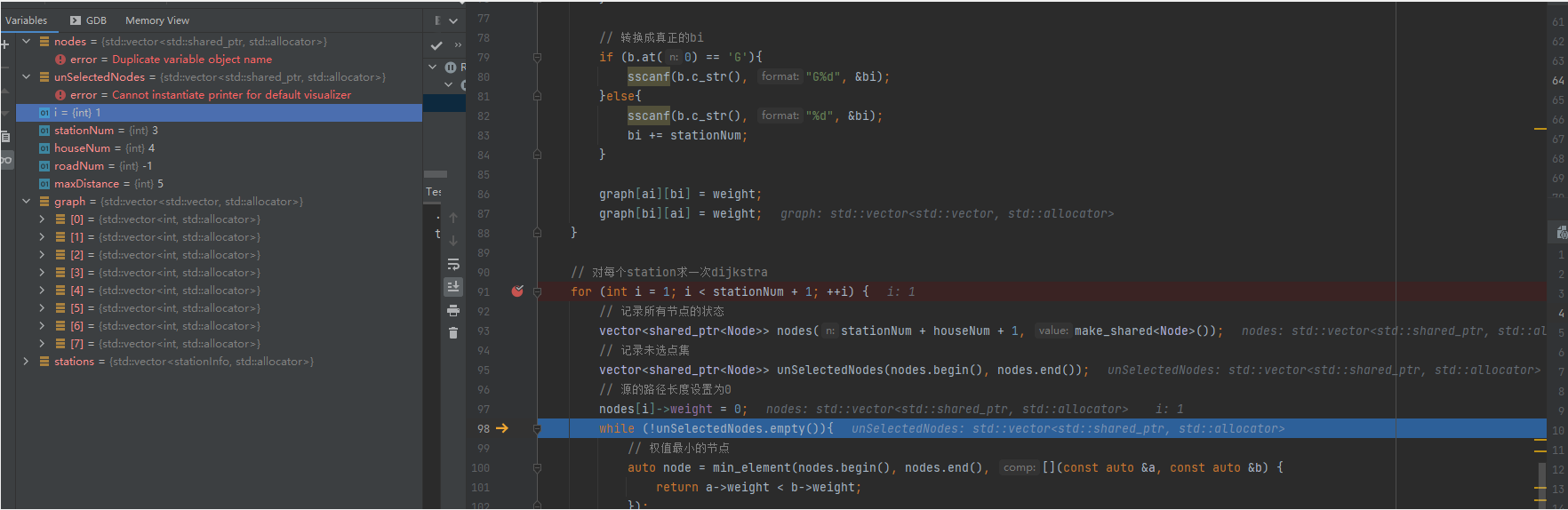Expand graph element [4]

42,291
